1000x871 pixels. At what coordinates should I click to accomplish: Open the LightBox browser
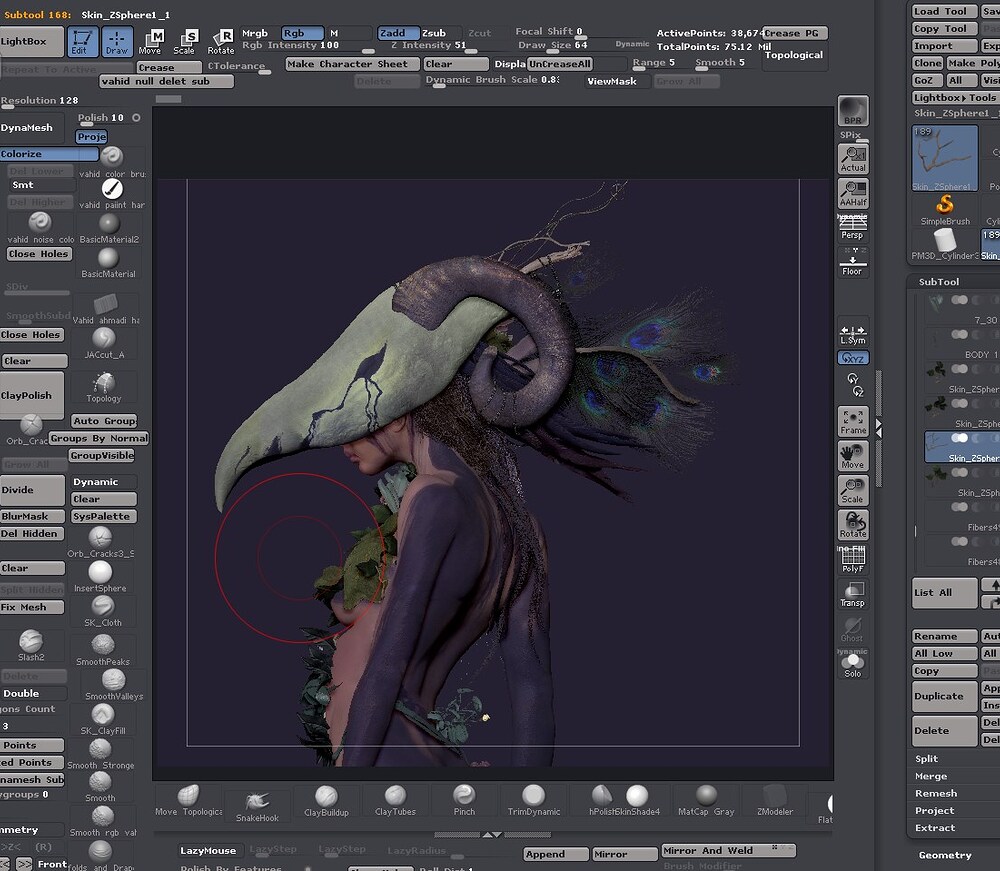(31, 41)
